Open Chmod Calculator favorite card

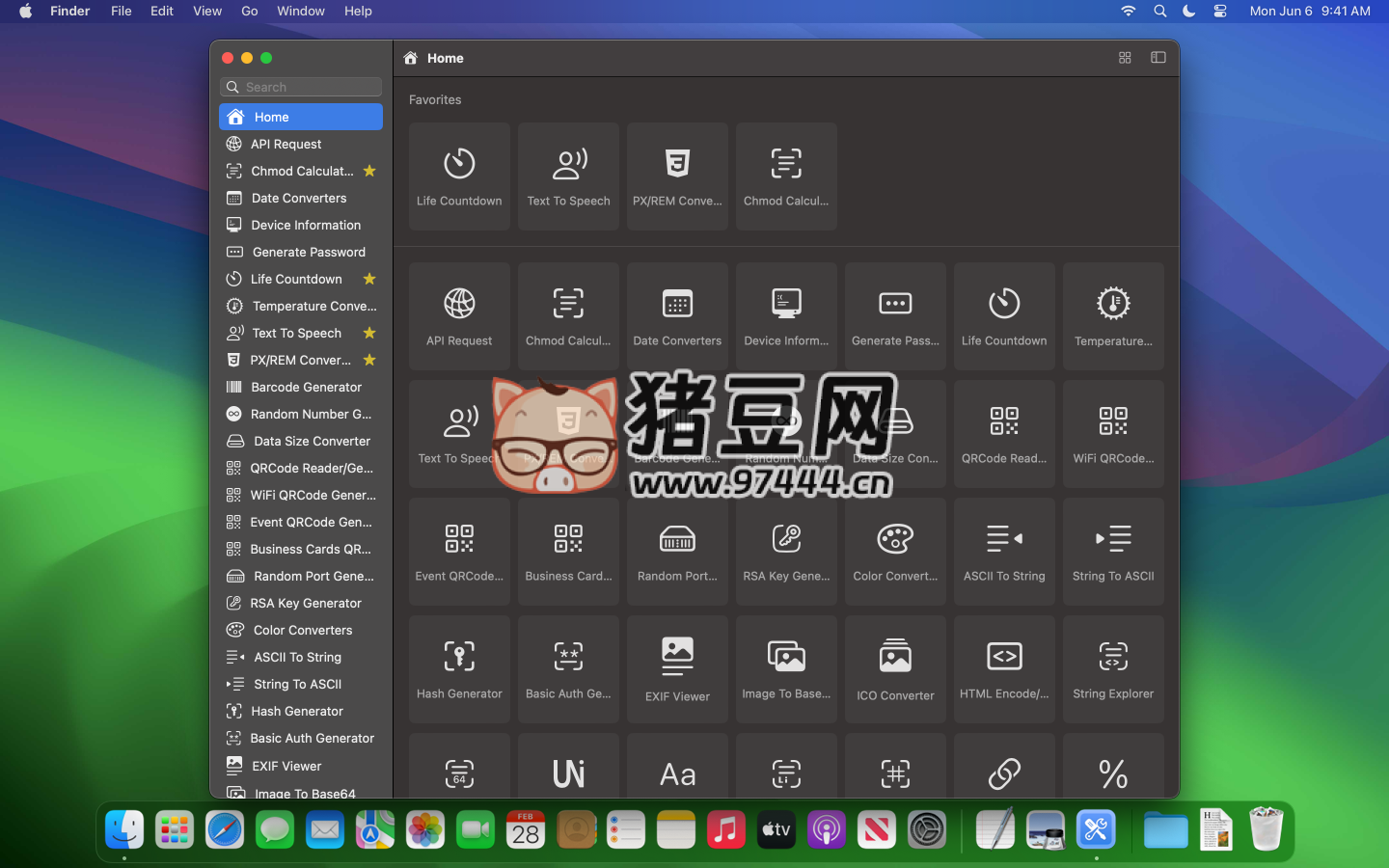(x=786, y=176)
